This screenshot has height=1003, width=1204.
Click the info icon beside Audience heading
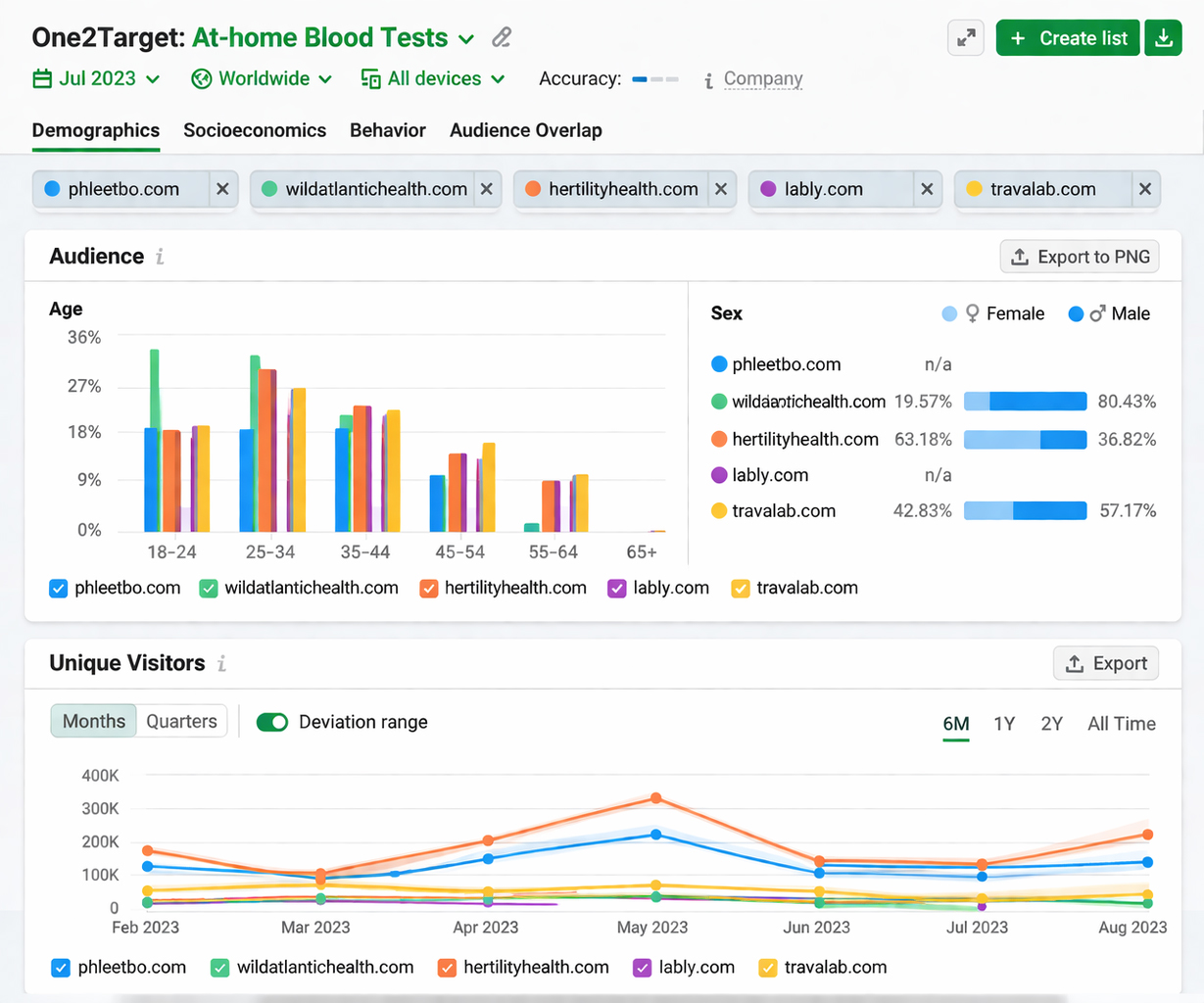160,257
